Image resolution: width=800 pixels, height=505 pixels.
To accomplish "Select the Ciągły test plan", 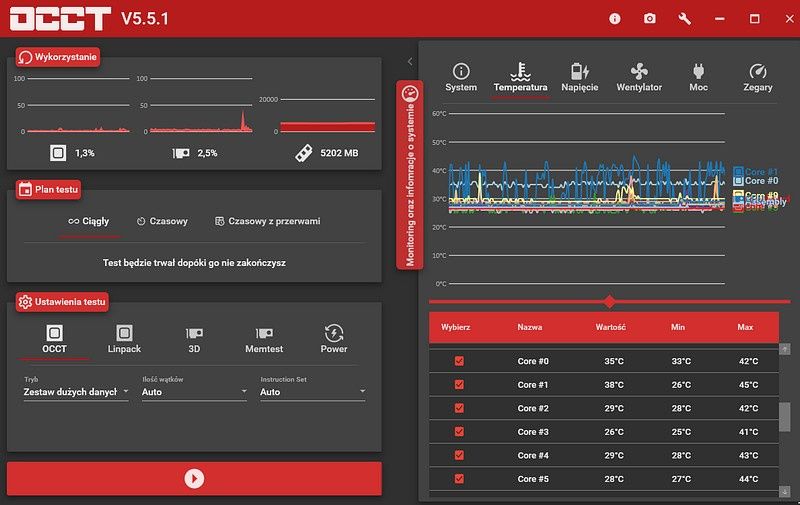I will point(89,221).
